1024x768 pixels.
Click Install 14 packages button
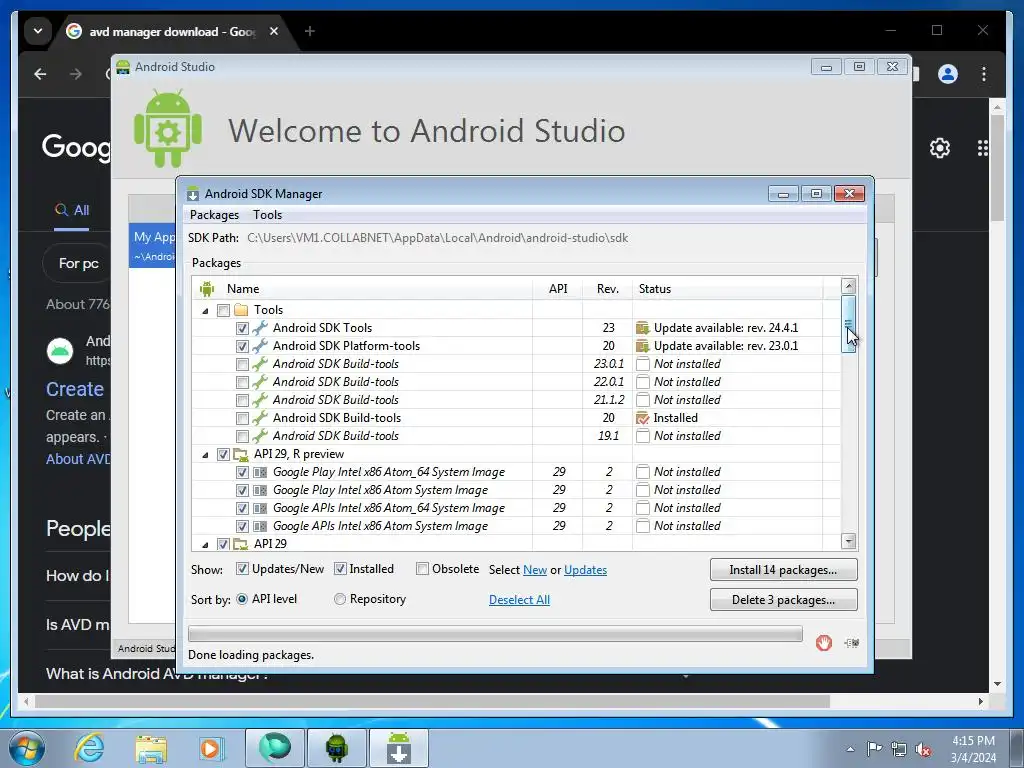coord(783,569)
